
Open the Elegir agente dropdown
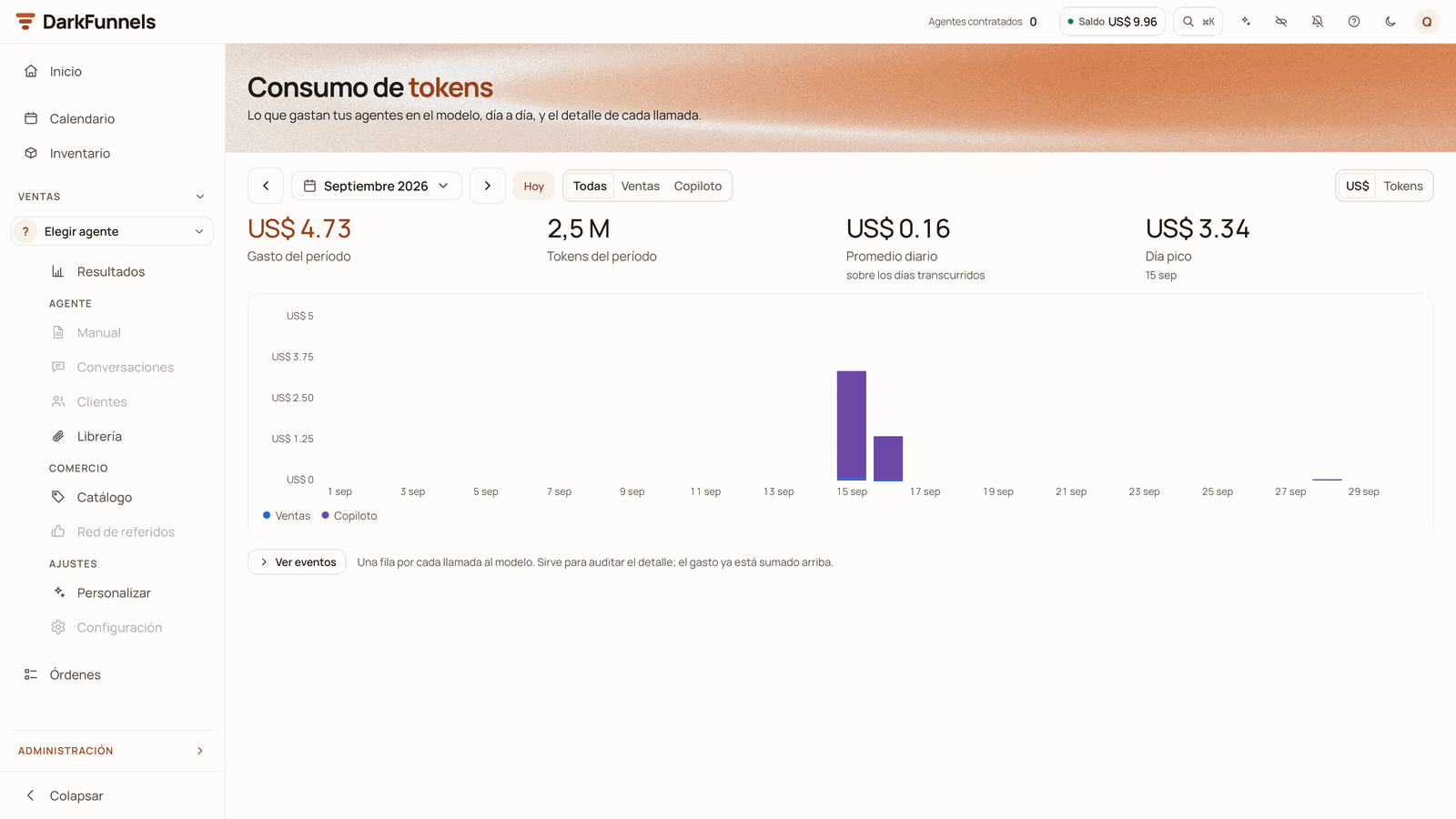[113, 231]
